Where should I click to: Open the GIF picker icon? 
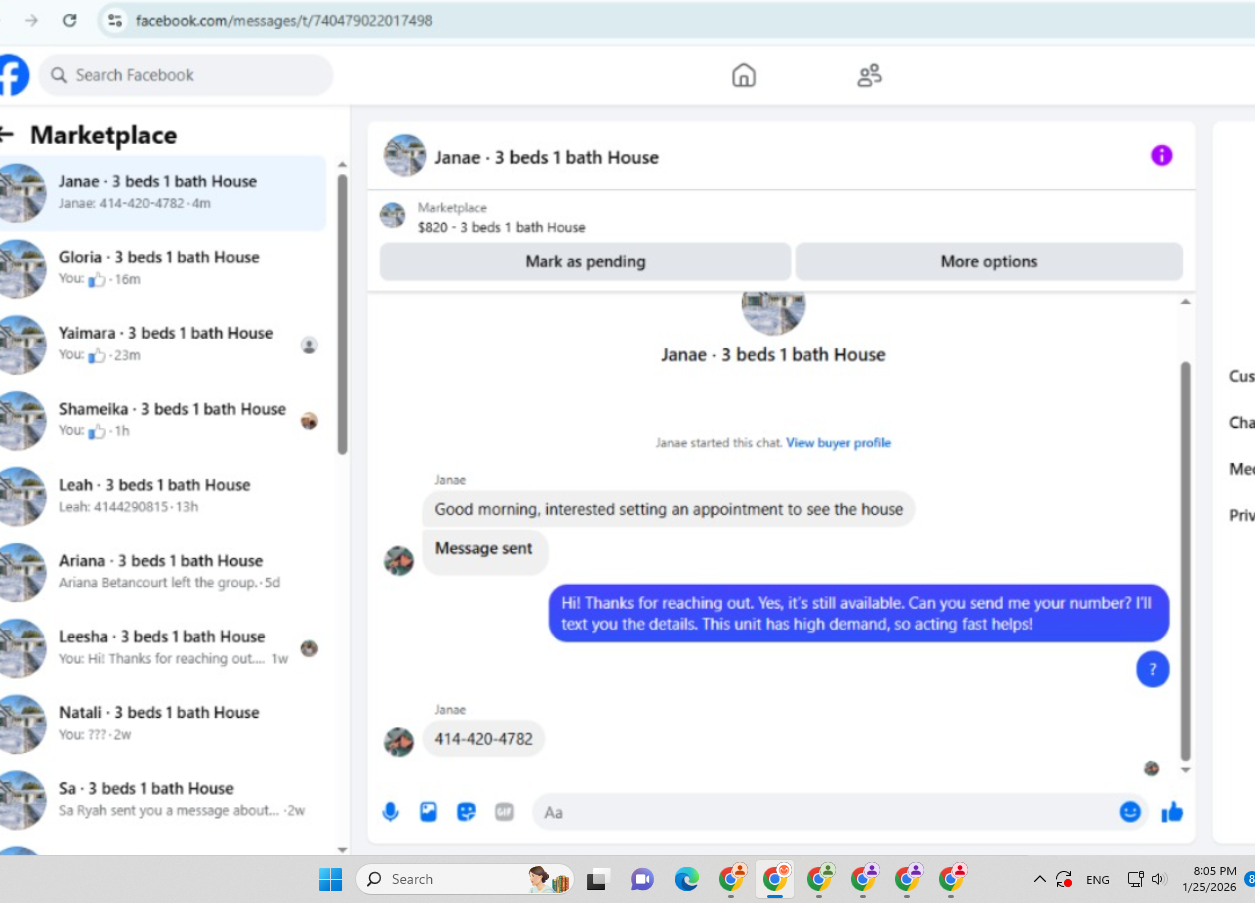pos(504,812)
